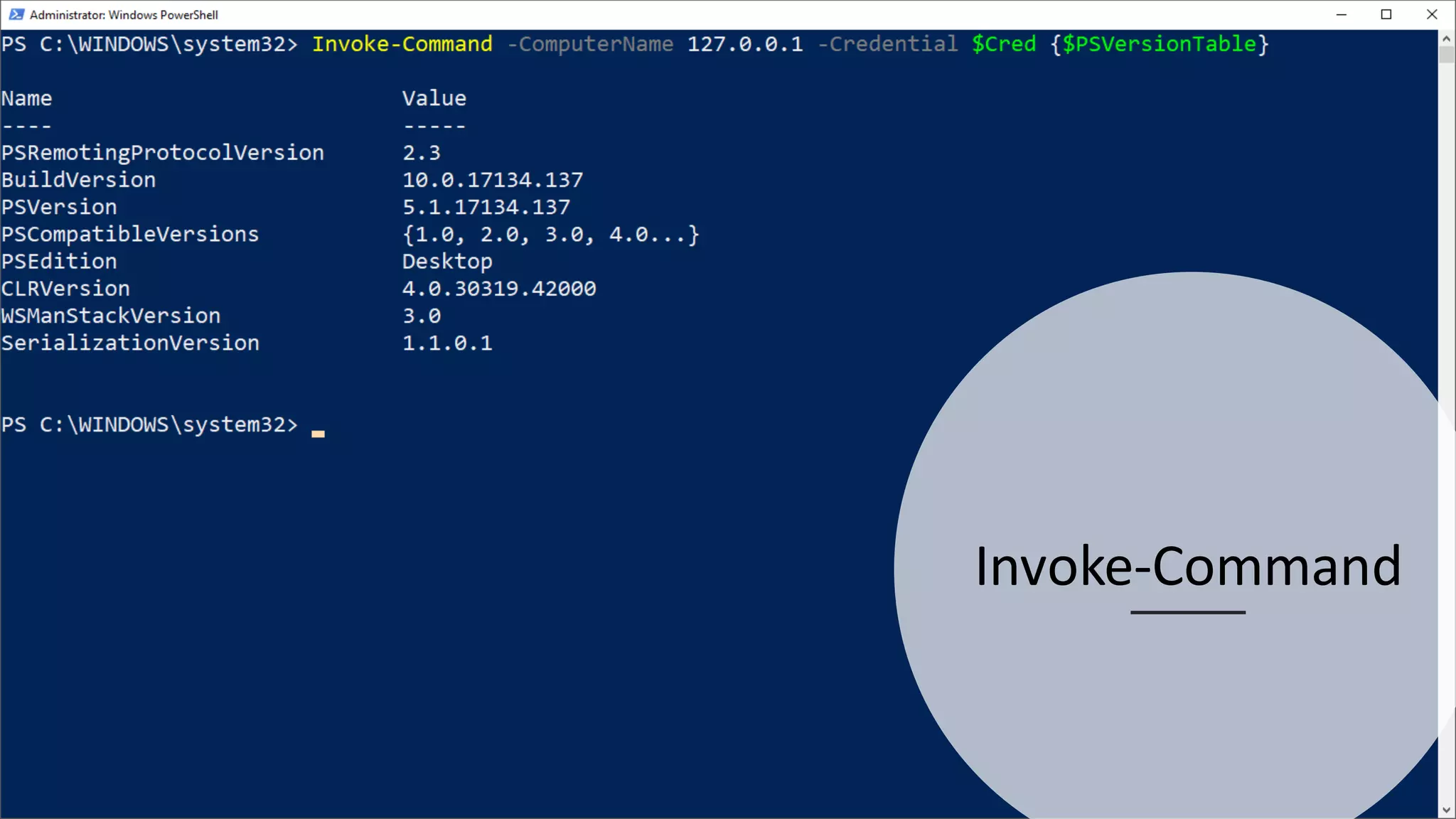The height and width of the screenshot is (819, 1456).
Task: Click the scrollbar up arrow
Action: pyautogui.click(x=1447, y=38)
